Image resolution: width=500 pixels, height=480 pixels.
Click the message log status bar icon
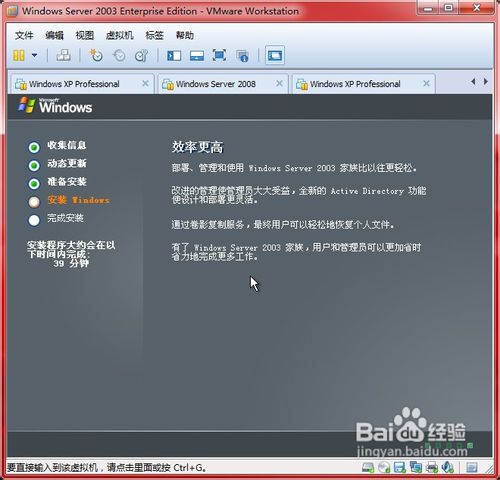[x=472, y=467]
